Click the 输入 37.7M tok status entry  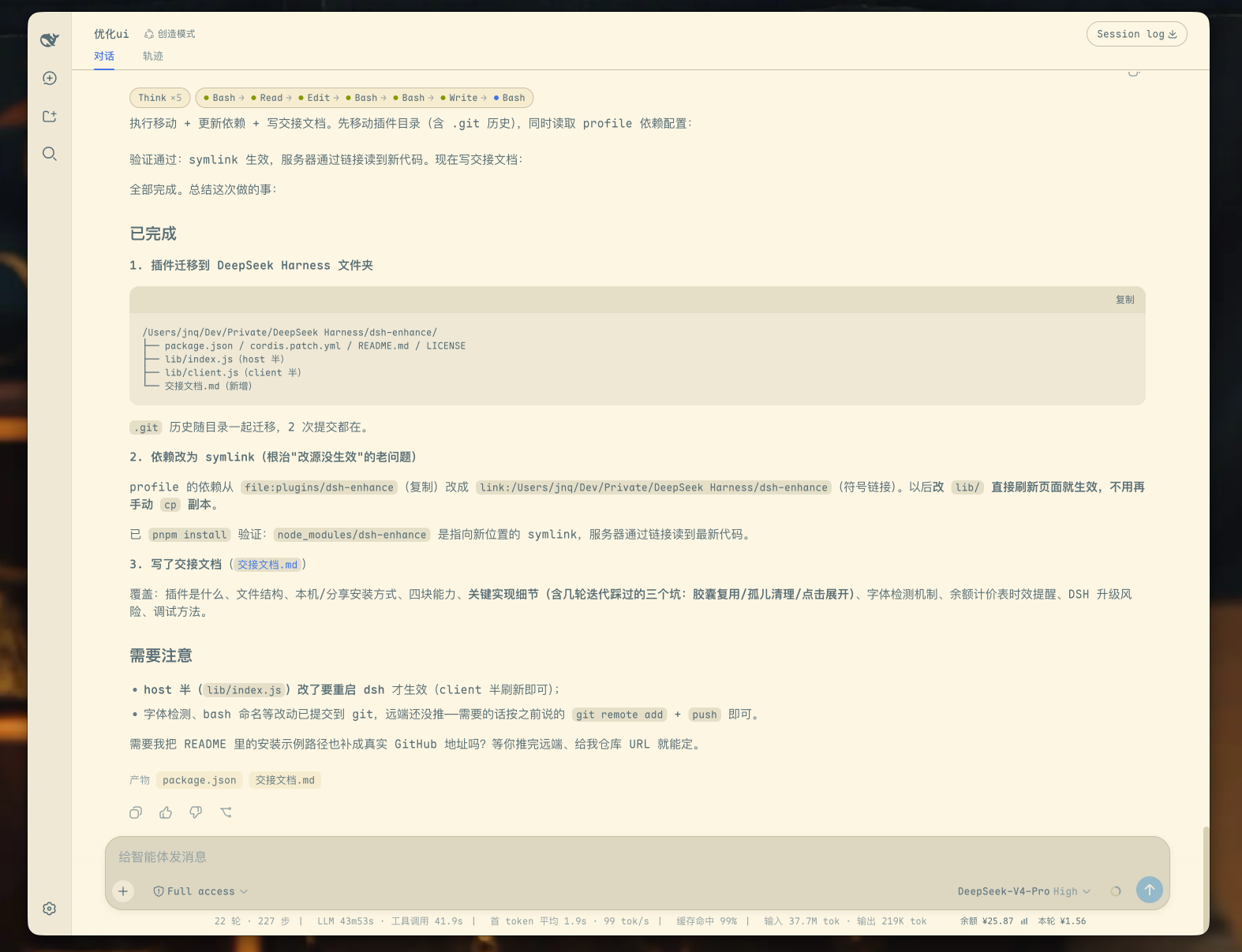tap(802, 921)
